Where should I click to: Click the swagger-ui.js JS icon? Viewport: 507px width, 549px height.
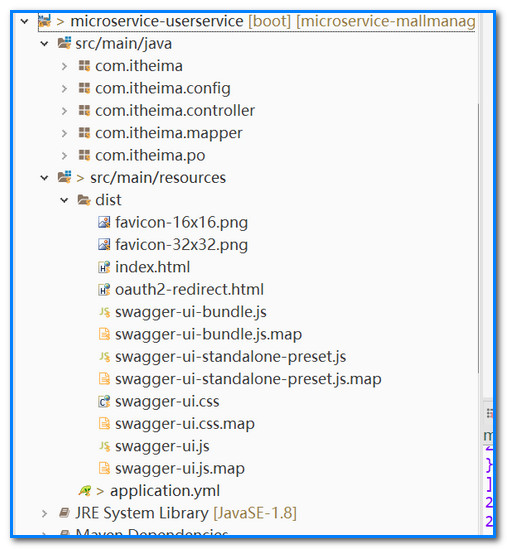104,446
